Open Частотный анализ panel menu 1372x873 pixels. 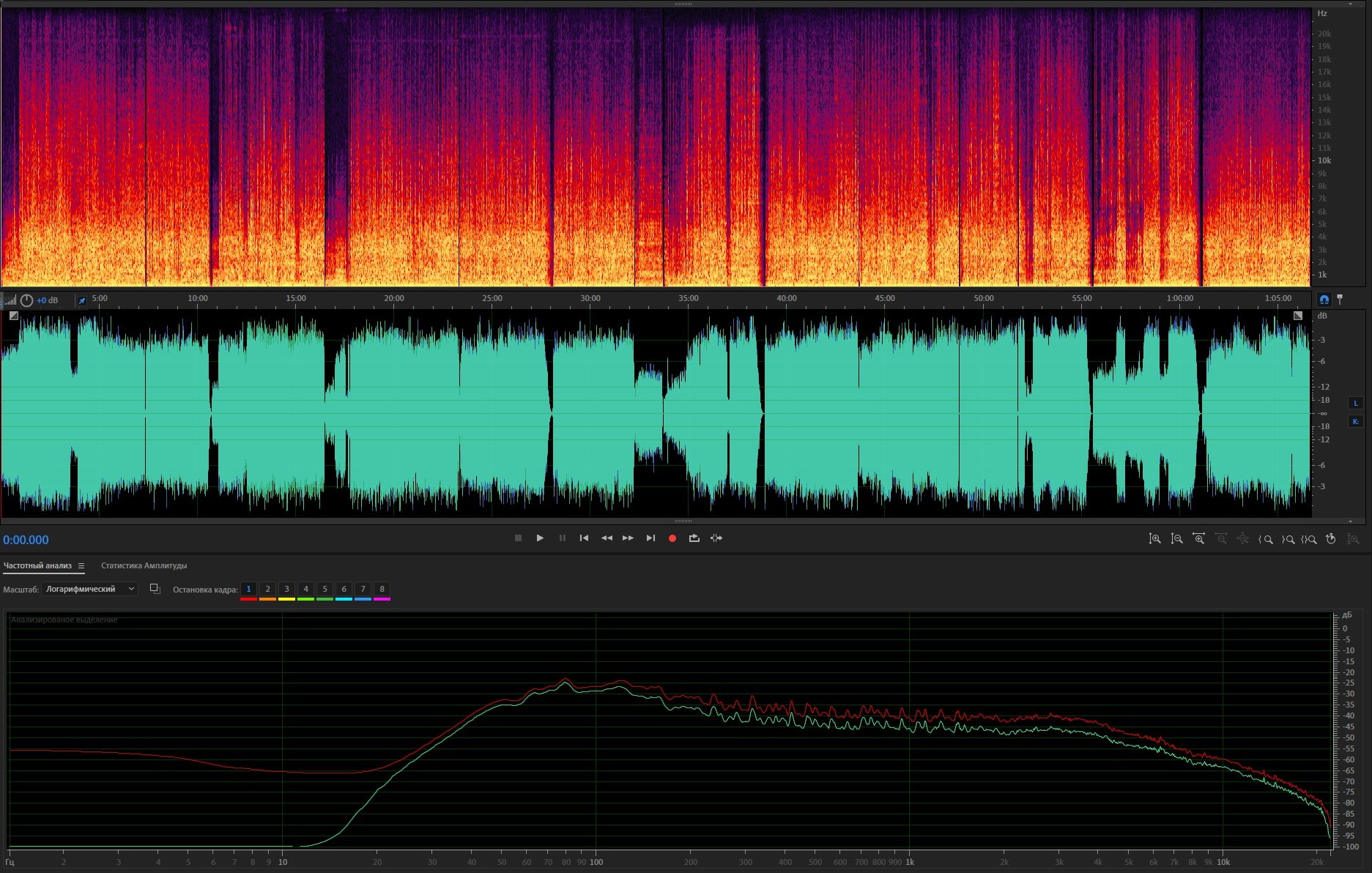81,565
